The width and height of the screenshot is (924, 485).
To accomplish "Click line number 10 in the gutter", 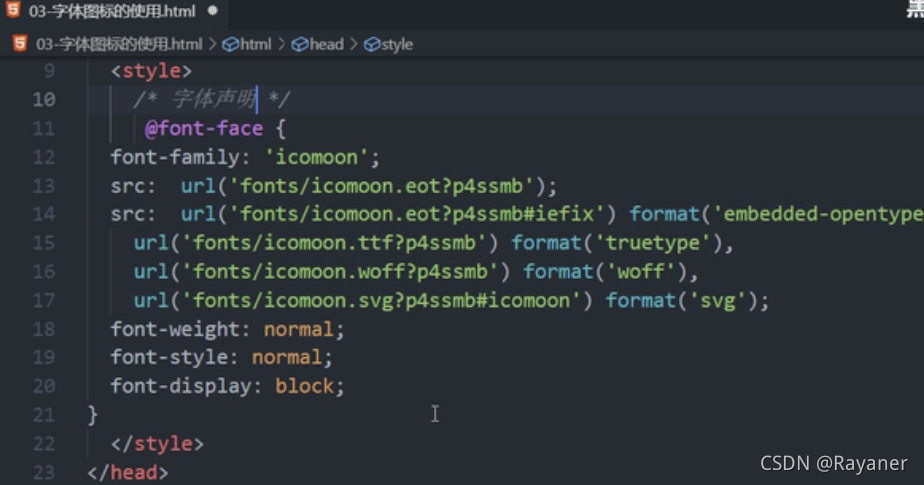I will coord(44,100).
